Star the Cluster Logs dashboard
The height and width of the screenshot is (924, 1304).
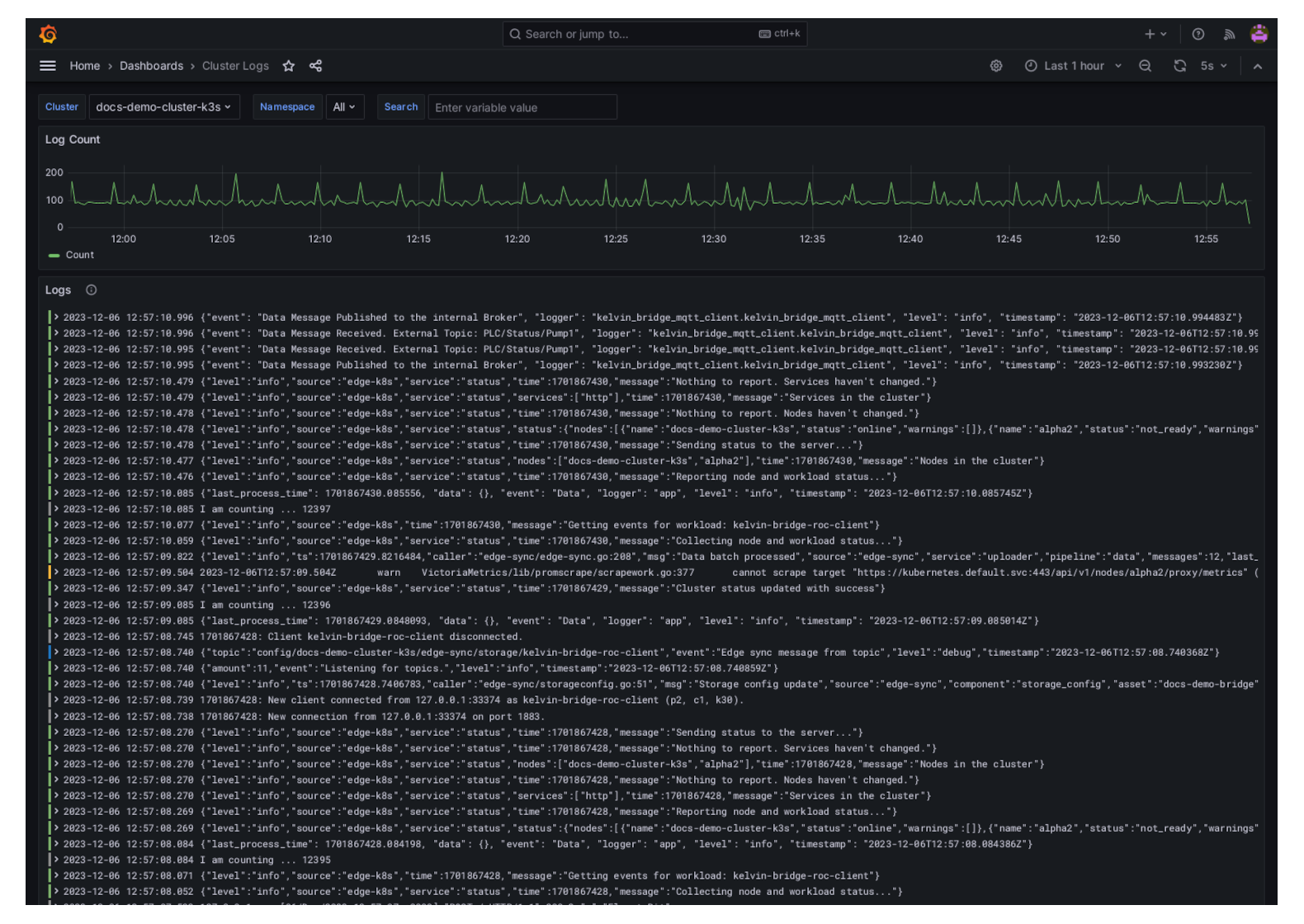[x=288, y=66]
